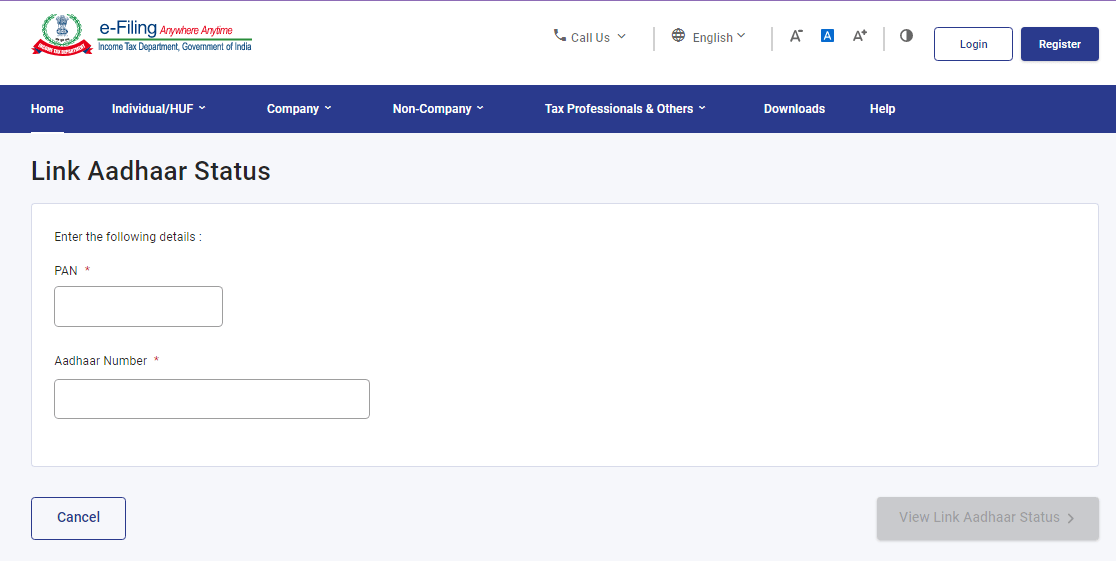Click the phone icon beside Call Us
The width and height of the screenshot is (1116, 561).
click(559, 35)
